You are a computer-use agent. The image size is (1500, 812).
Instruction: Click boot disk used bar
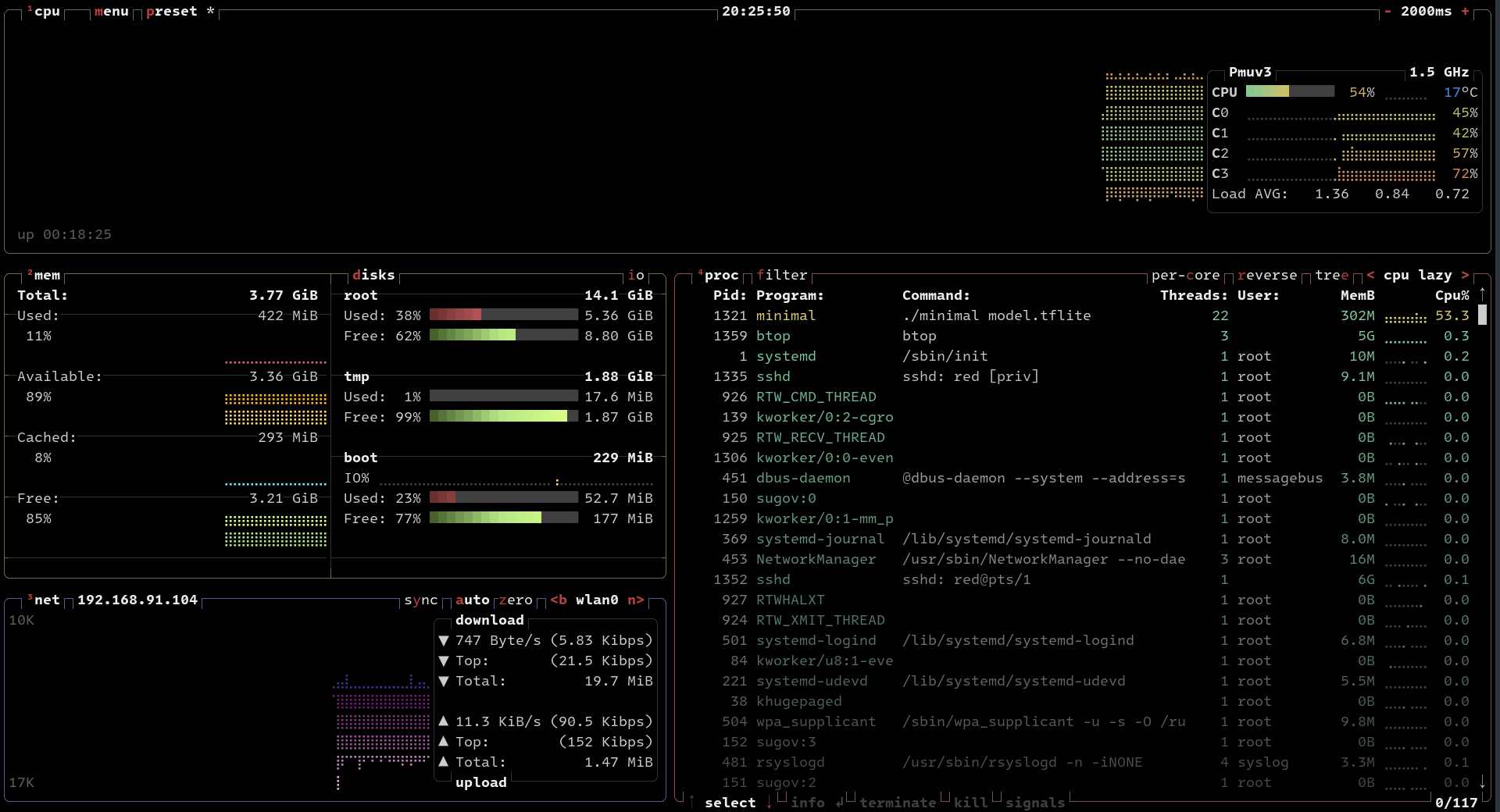pos(504,498)
